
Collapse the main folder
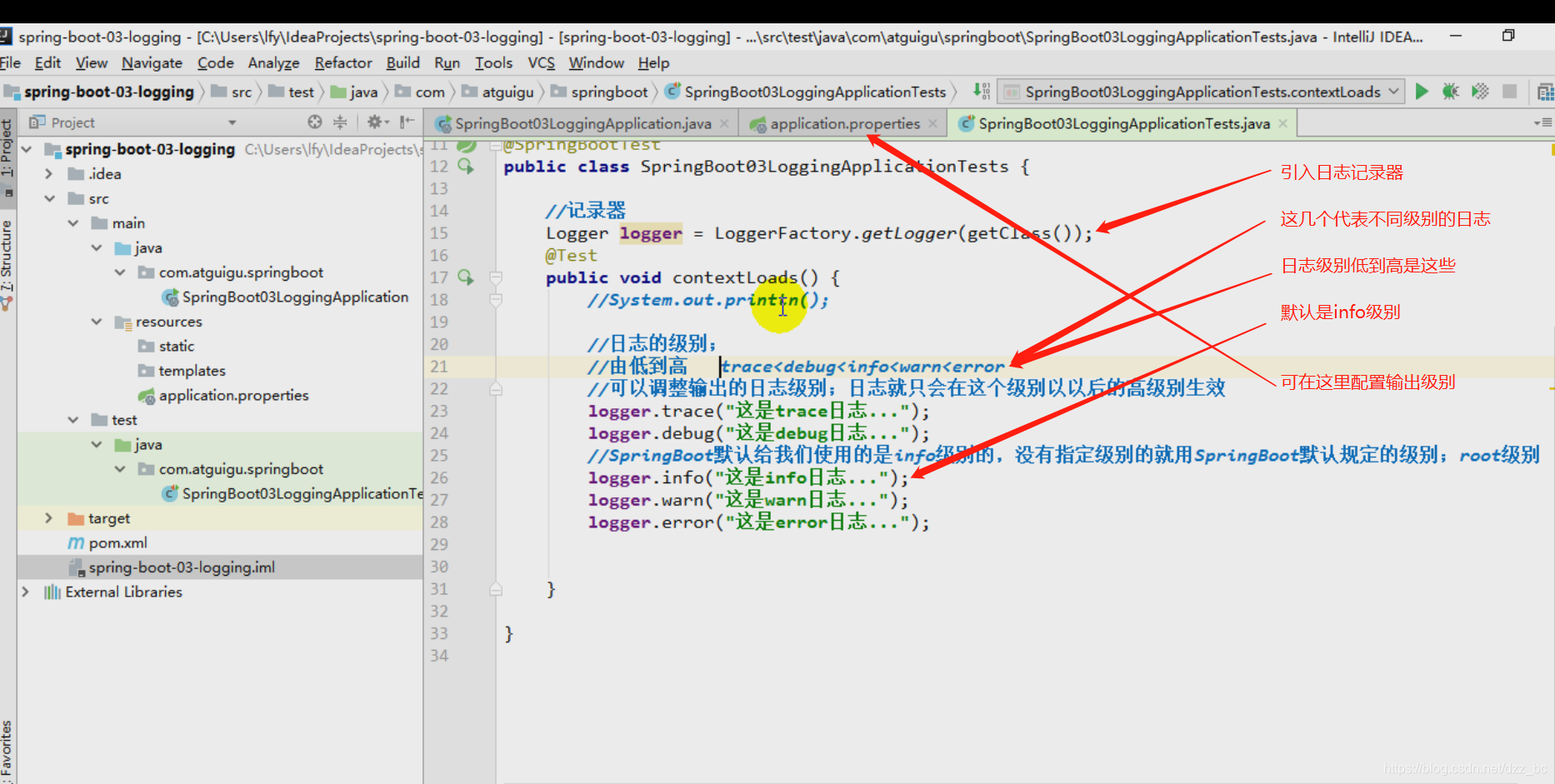(73, 223)
